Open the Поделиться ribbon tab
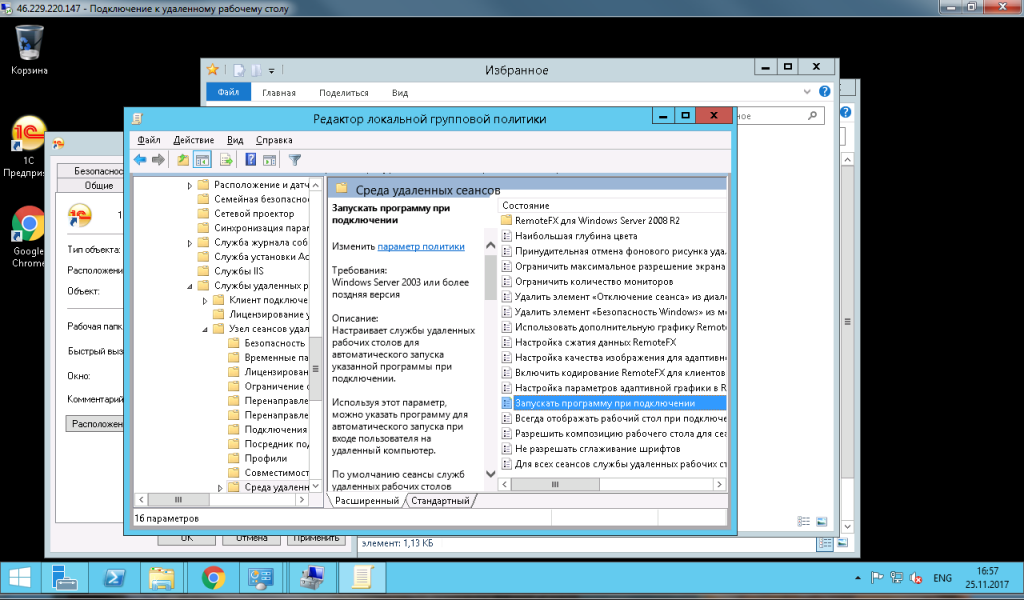Screen dimensions: 1024x600 tap(344, 93)
